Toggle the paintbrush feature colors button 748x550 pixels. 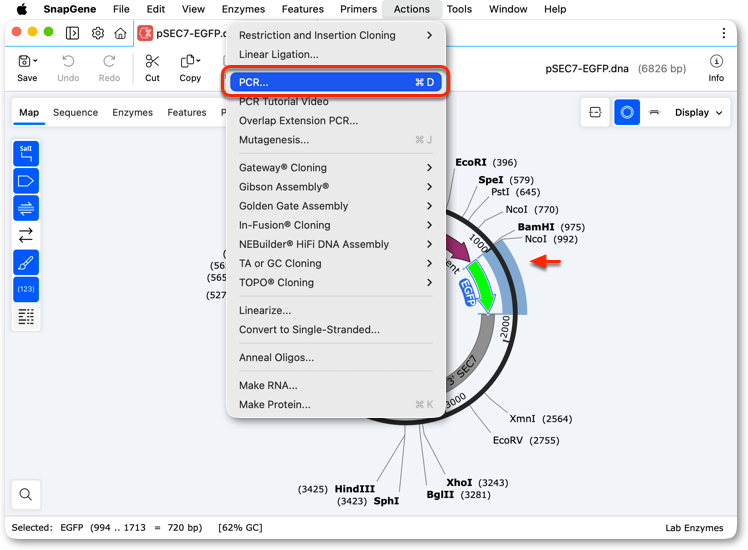point(26,262)
